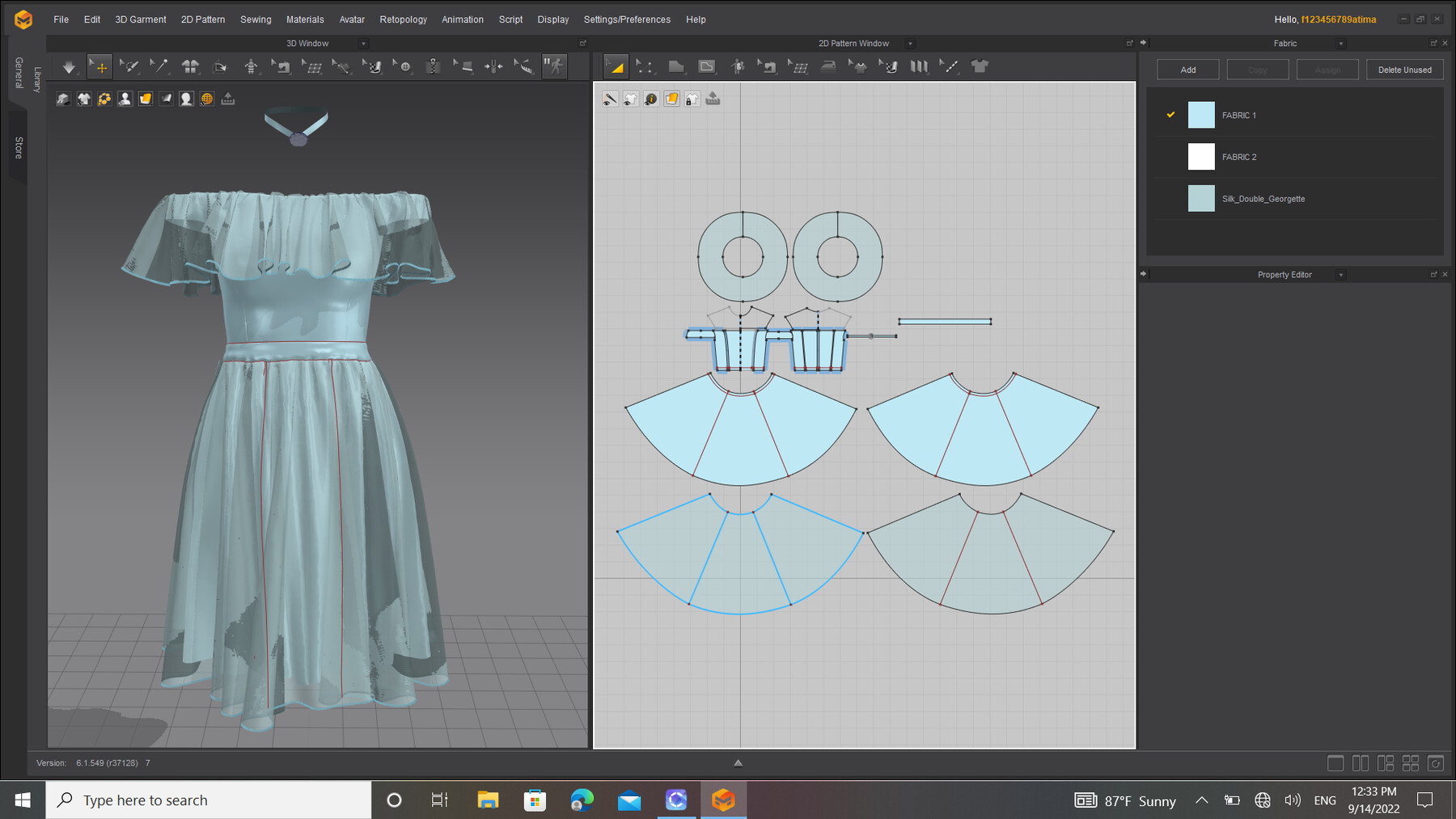Open the 2D Pattern Window dropdown menu
The width and height of the screenshot is (1456, 819).
(910, 43)
